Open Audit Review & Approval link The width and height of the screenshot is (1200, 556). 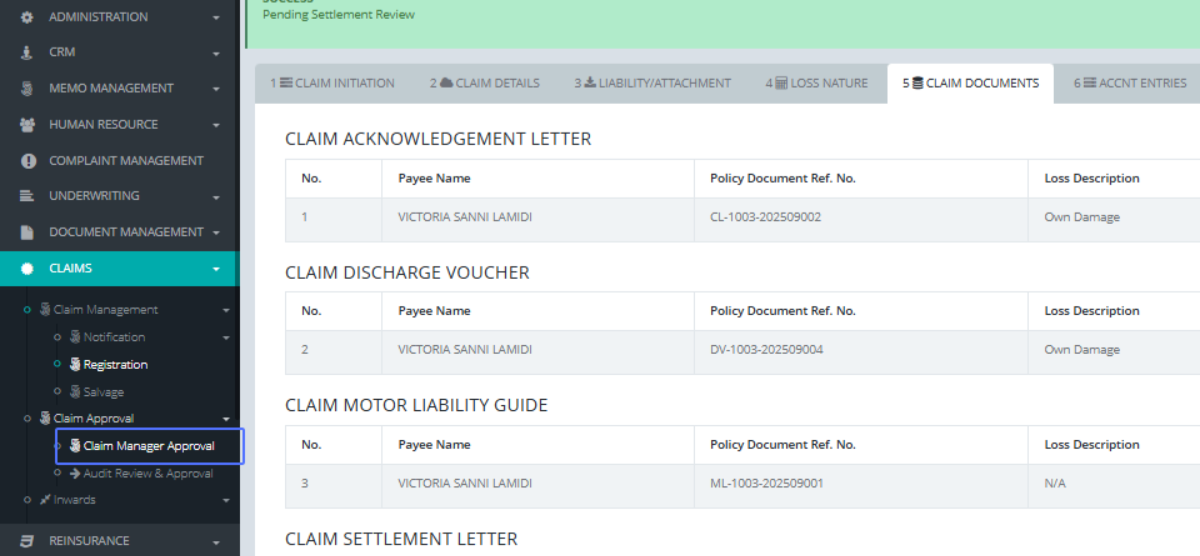(x=147, y=473)
